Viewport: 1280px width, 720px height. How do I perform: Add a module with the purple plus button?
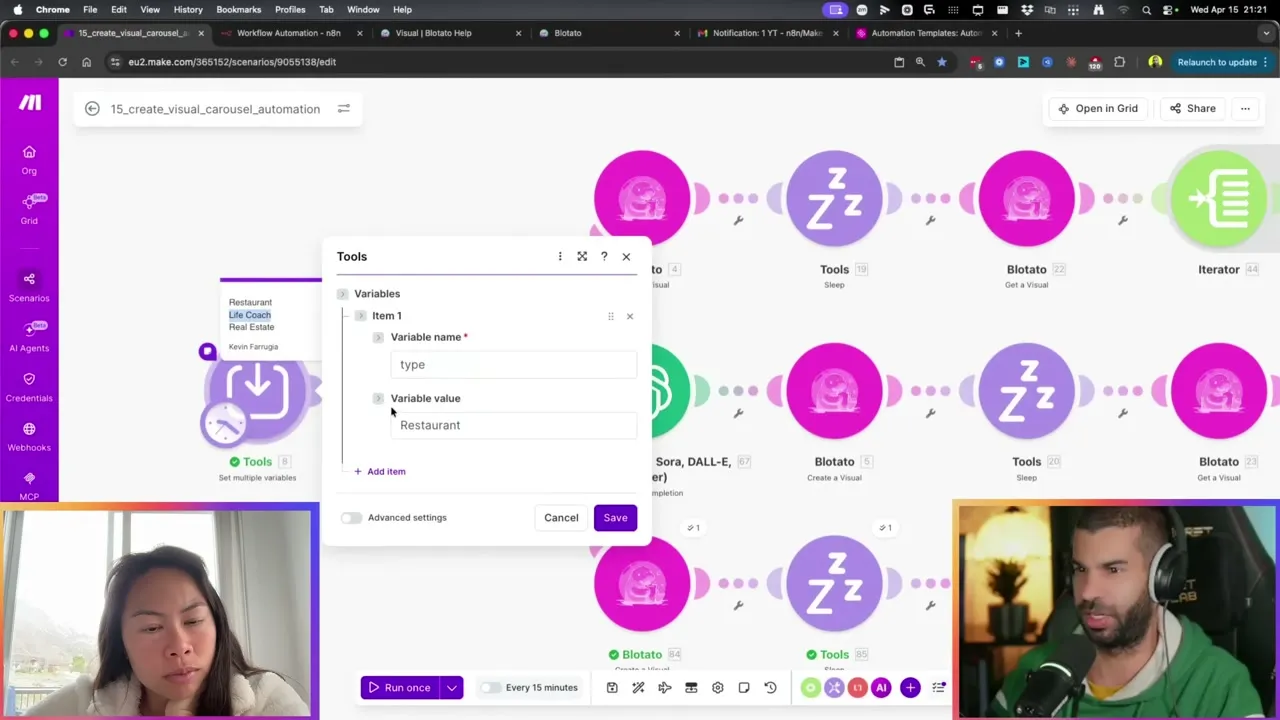tap(910, 688)
